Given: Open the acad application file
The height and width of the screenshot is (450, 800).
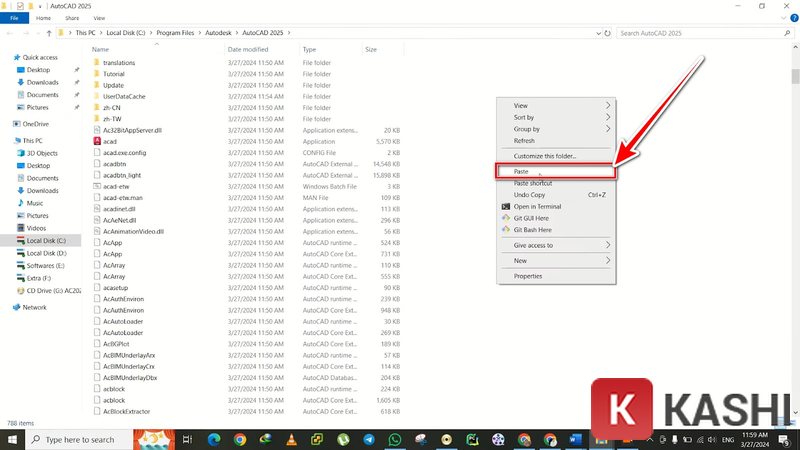Looking at the screenshot, I should (x=110, y=141).
